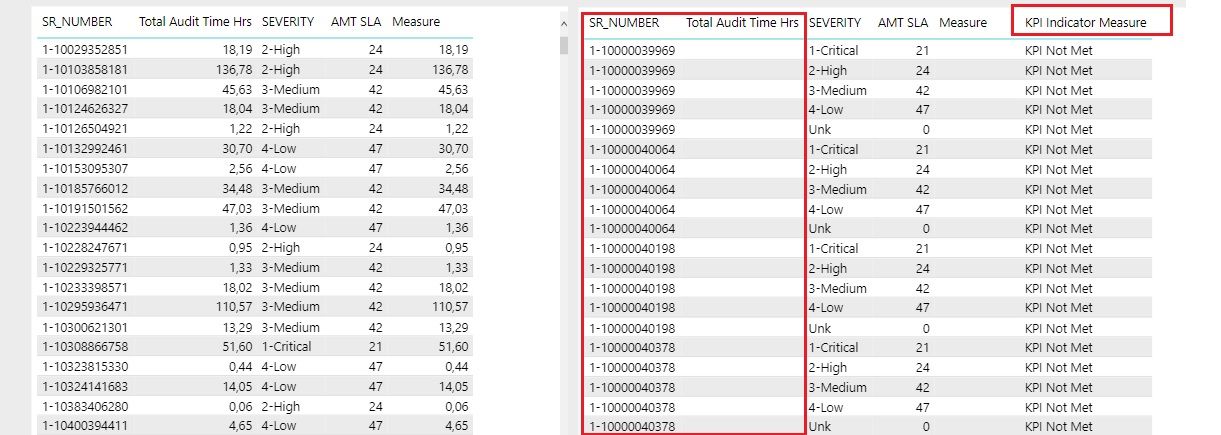Click Unk severity for SR 1-10000040064
Viewport: 1221px width, 435px height.
point(819,229)
